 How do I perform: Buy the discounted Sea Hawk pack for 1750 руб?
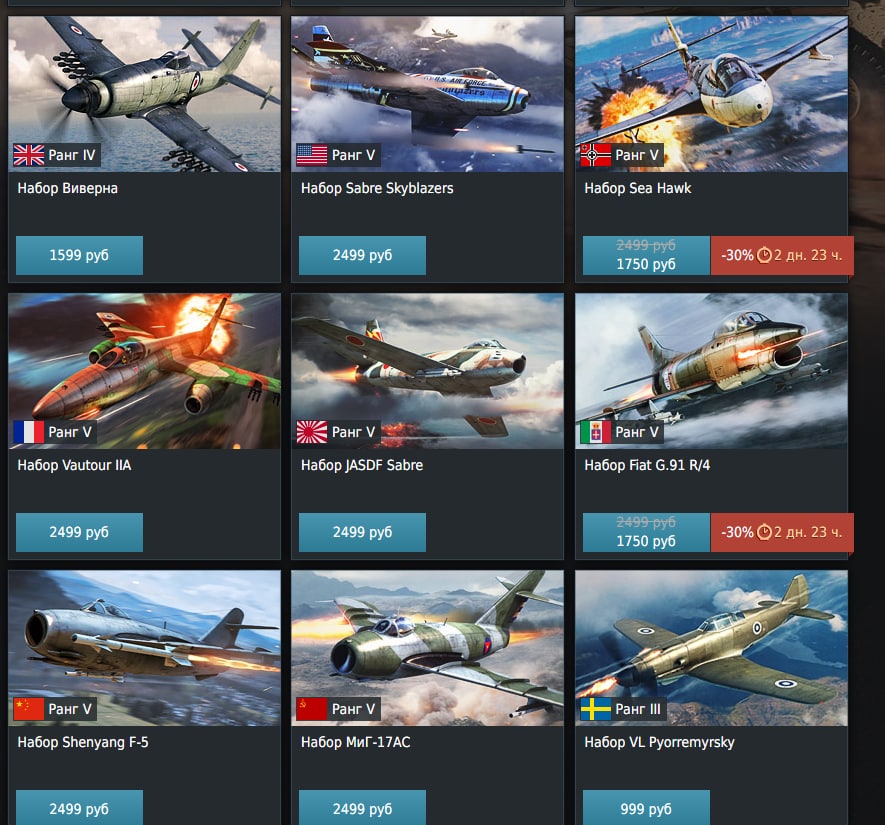point(646,256)
